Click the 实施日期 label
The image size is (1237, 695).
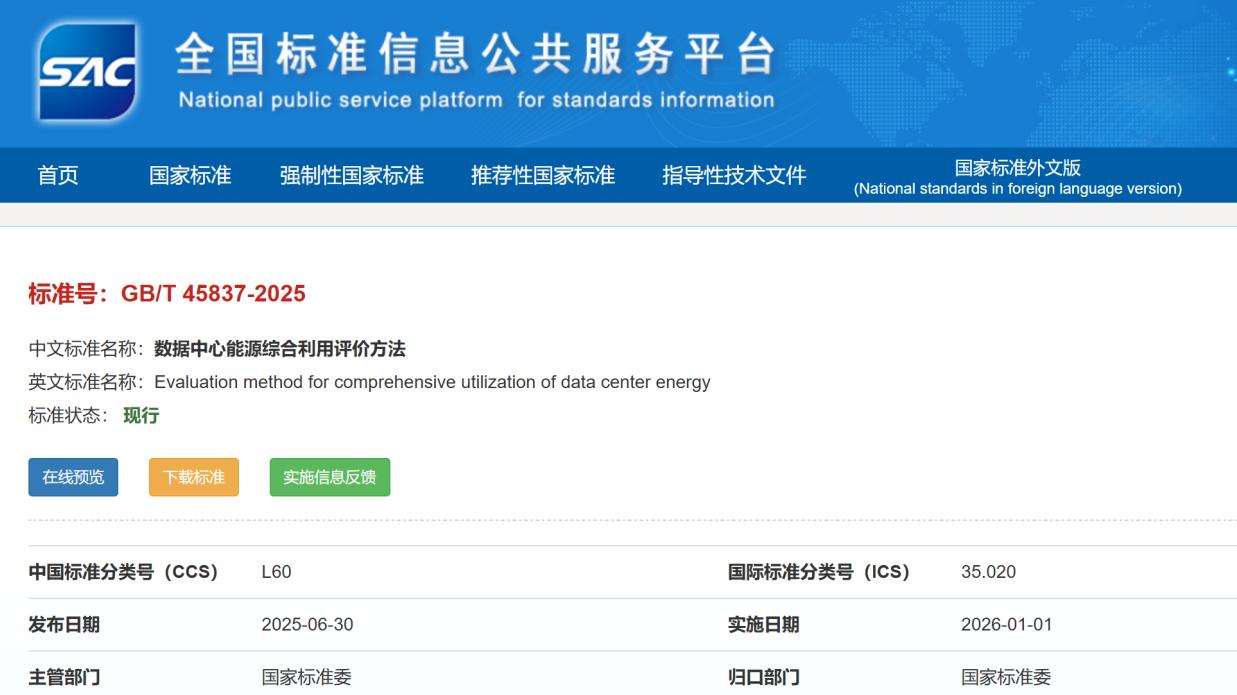[763, 625]
